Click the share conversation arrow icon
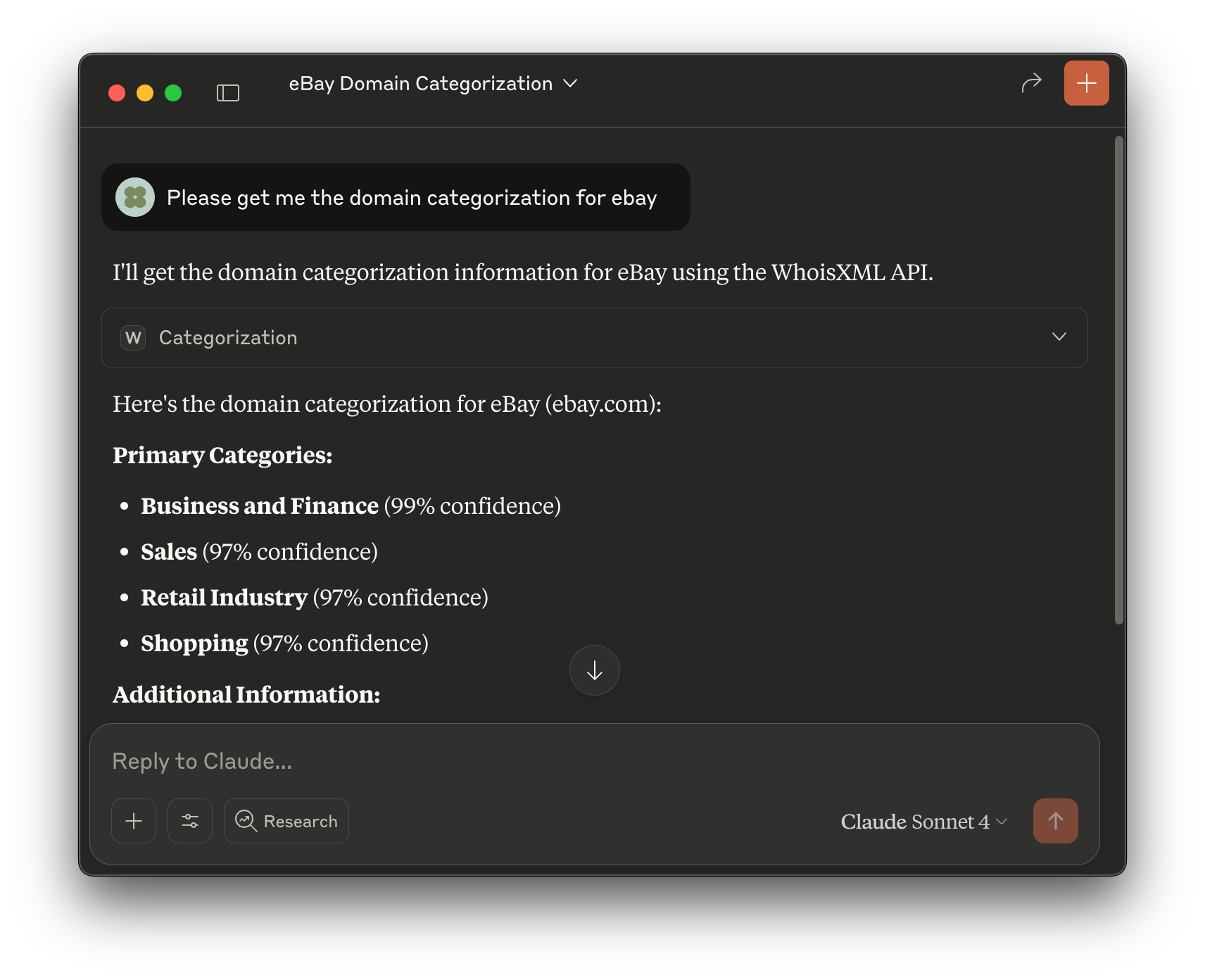The height and width of the screenshot is (980, 1205). click(1031, 83)
